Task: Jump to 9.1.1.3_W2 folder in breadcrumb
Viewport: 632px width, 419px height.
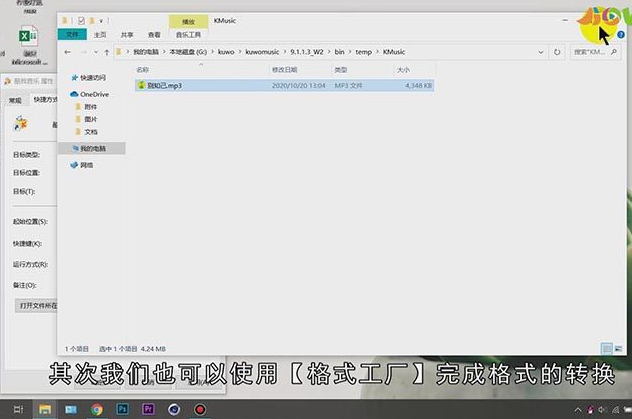Action: pos(307,52)
